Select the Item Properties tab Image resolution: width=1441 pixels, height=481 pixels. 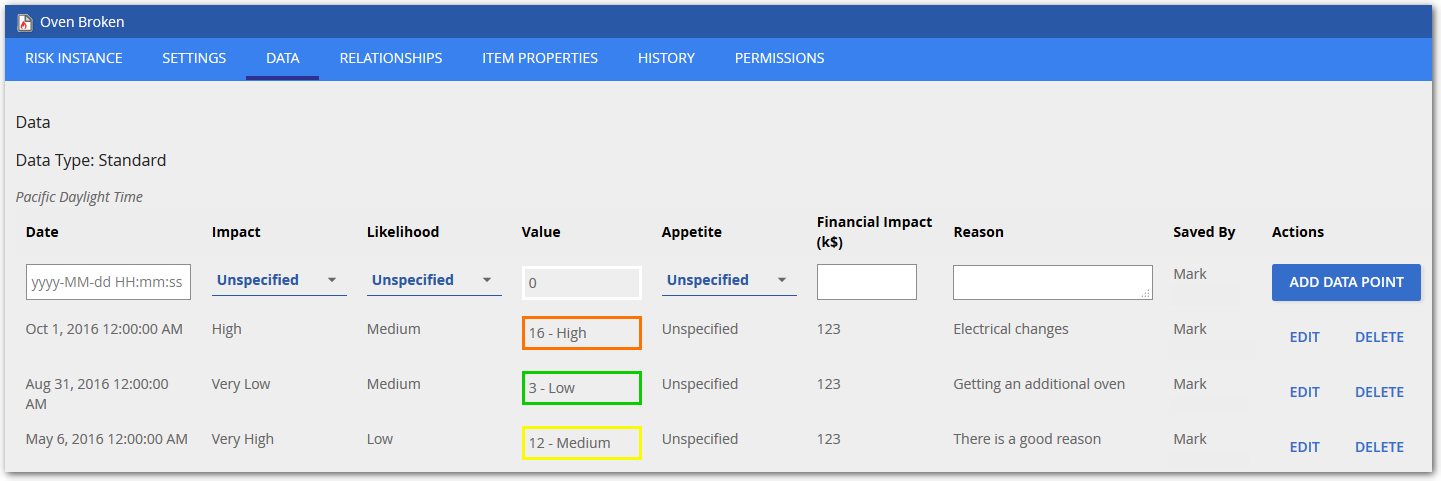(540, 58)
